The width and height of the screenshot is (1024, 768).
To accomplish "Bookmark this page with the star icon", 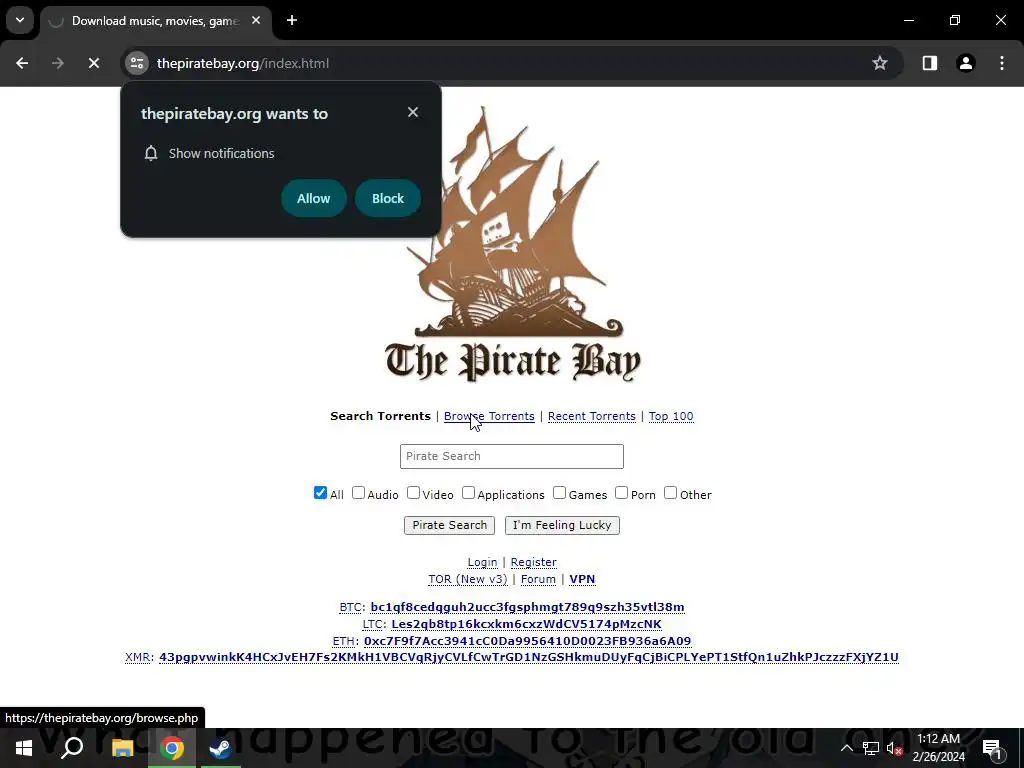I will 880,63.
